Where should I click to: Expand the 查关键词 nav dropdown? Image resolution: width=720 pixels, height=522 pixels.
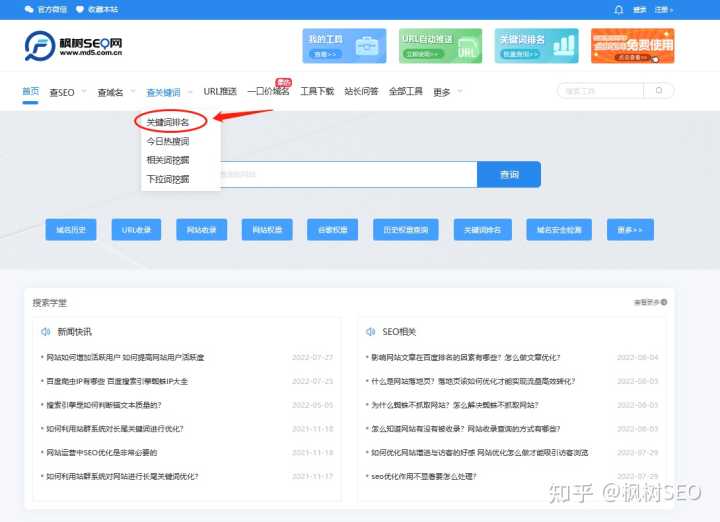pyautogui.click(x=169, y=92)
